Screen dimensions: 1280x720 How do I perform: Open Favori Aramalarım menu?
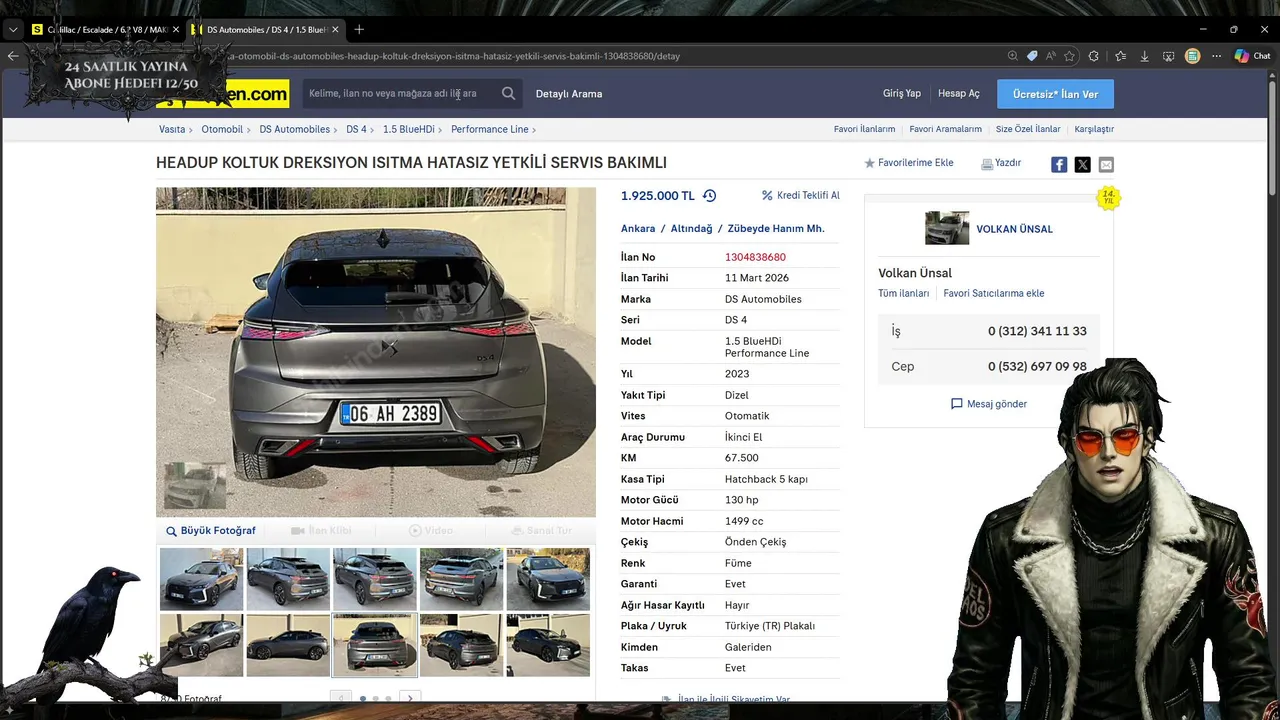(945, 129)
